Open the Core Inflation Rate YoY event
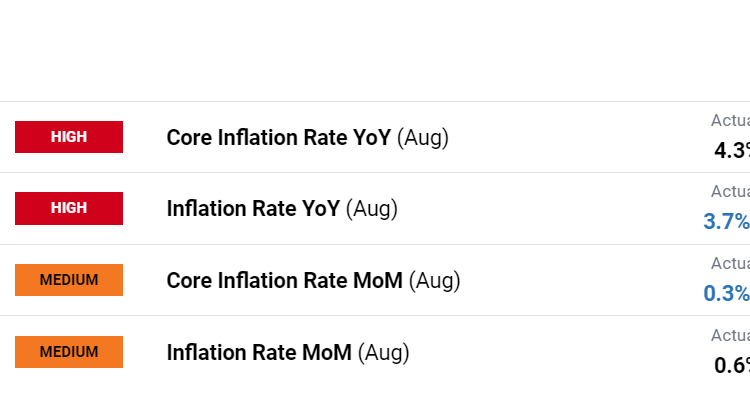The image size is (750, 414). click(279, 138)
